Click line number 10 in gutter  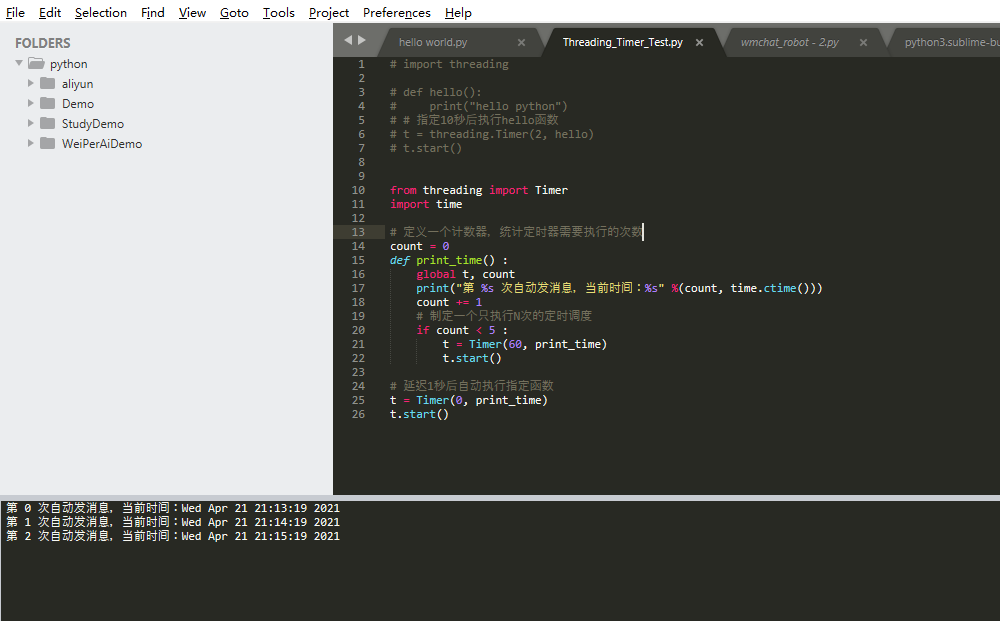coord(358,190)
